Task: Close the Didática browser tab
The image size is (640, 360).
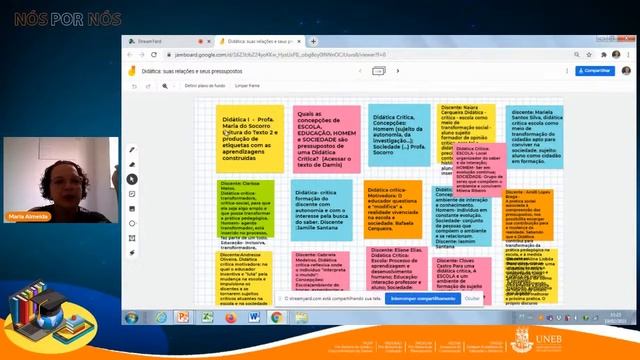Action: tap(299, 41)
